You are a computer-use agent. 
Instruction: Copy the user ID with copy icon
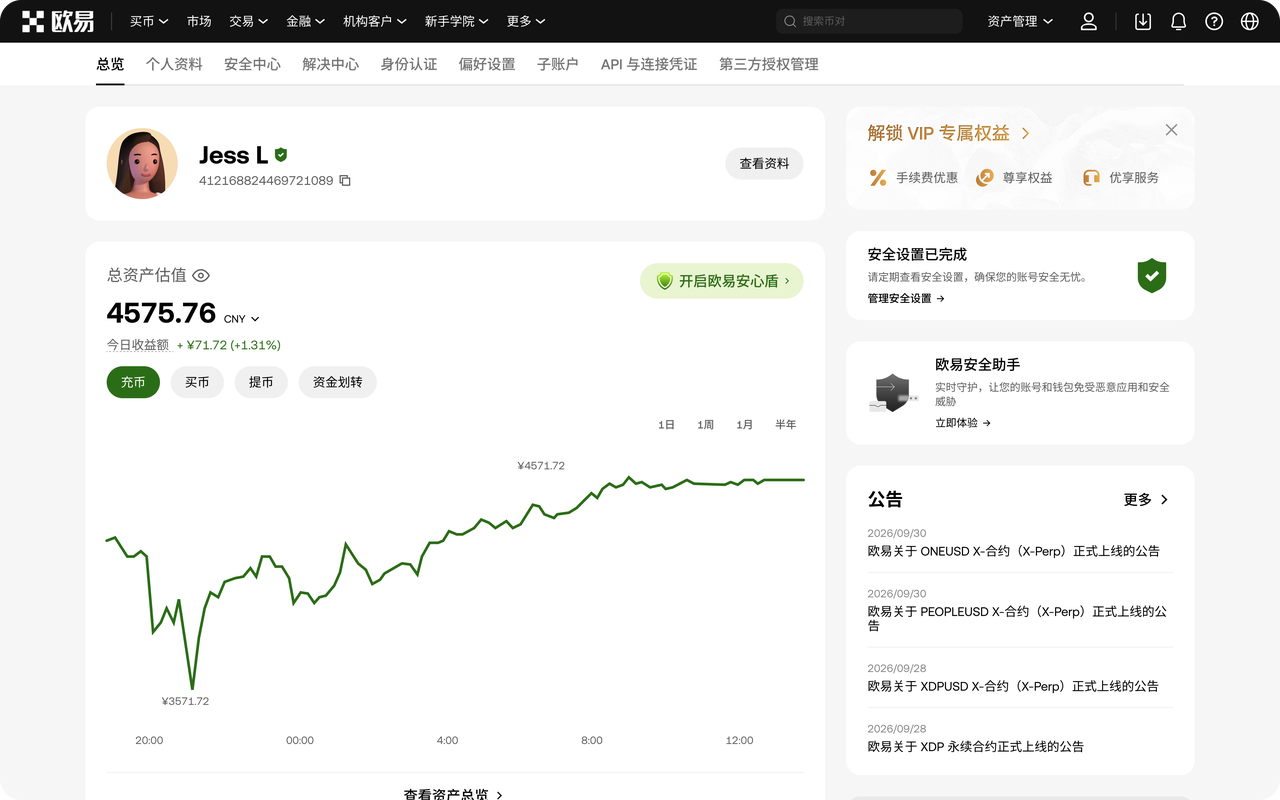tap(345, 181)
